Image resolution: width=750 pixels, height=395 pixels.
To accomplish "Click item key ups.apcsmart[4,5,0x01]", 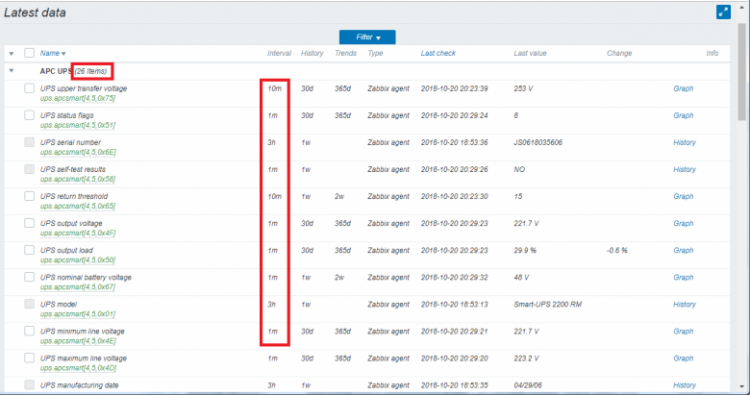I will tap(77, 314).
